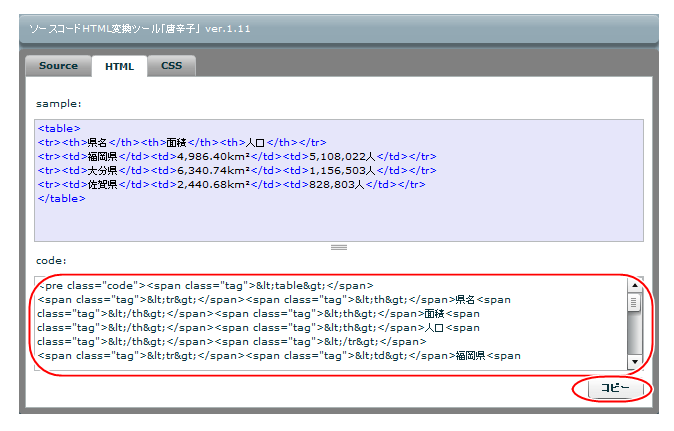Click the <table> opening tag in sample
Image resolution: width=674 pixels, height=431 pixels.
59,128
